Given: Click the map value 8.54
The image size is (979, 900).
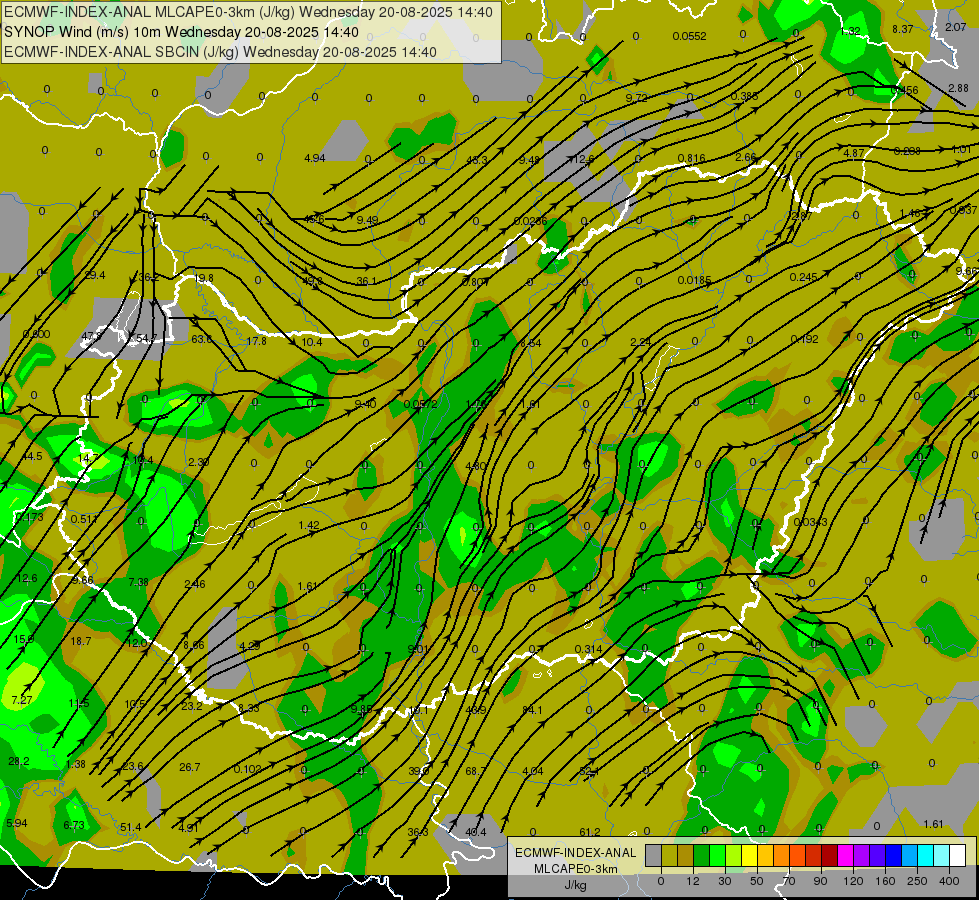Looking at the screenshot, I should pyautogui.click(x=531, y=343).
